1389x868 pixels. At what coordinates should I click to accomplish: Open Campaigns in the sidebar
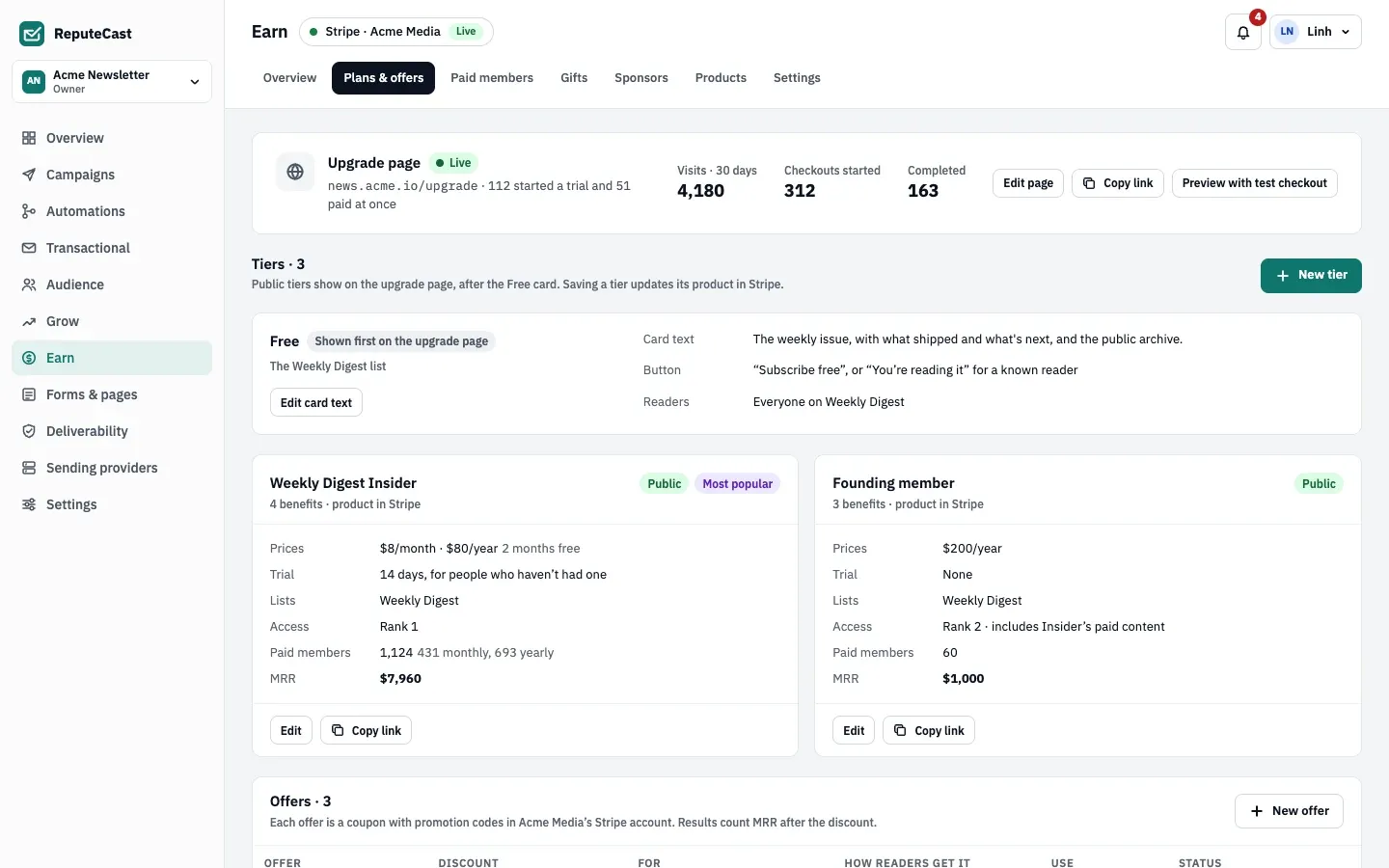pos(112,175)
